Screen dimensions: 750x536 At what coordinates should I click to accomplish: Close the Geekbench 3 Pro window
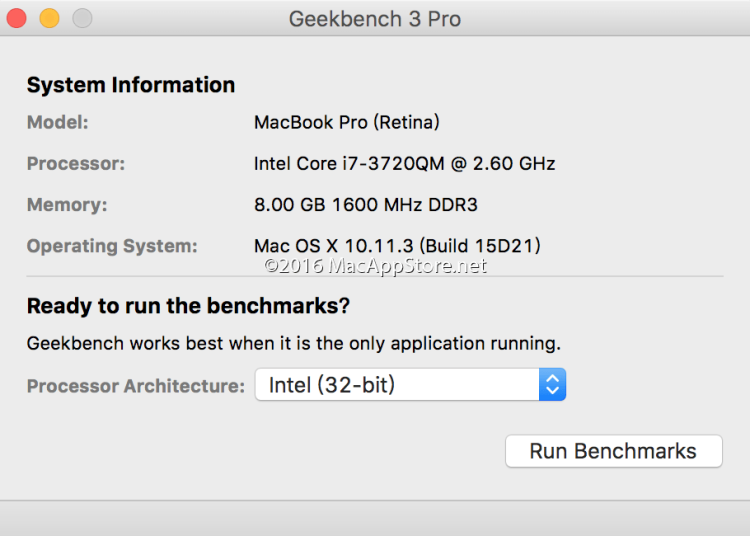[16, 18]
